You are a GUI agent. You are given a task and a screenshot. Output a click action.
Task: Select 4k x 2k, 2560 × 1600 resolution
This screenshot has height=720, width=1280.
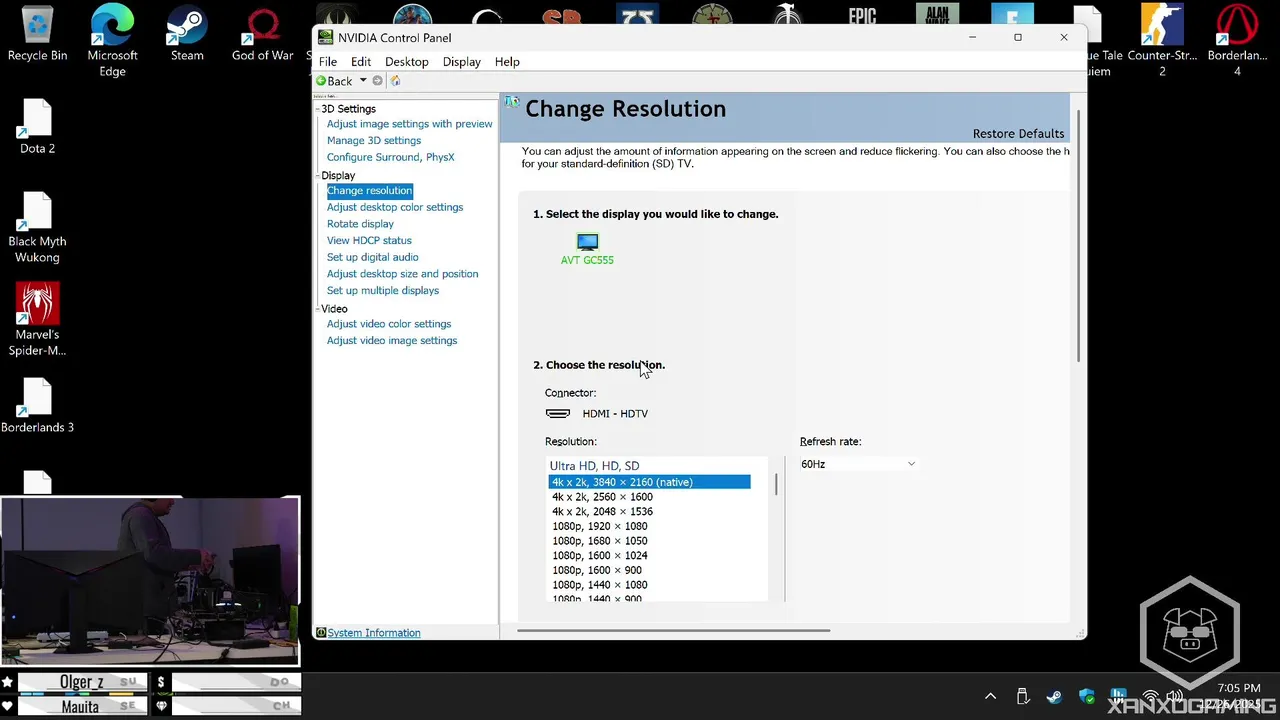click(x=602, y=497)
